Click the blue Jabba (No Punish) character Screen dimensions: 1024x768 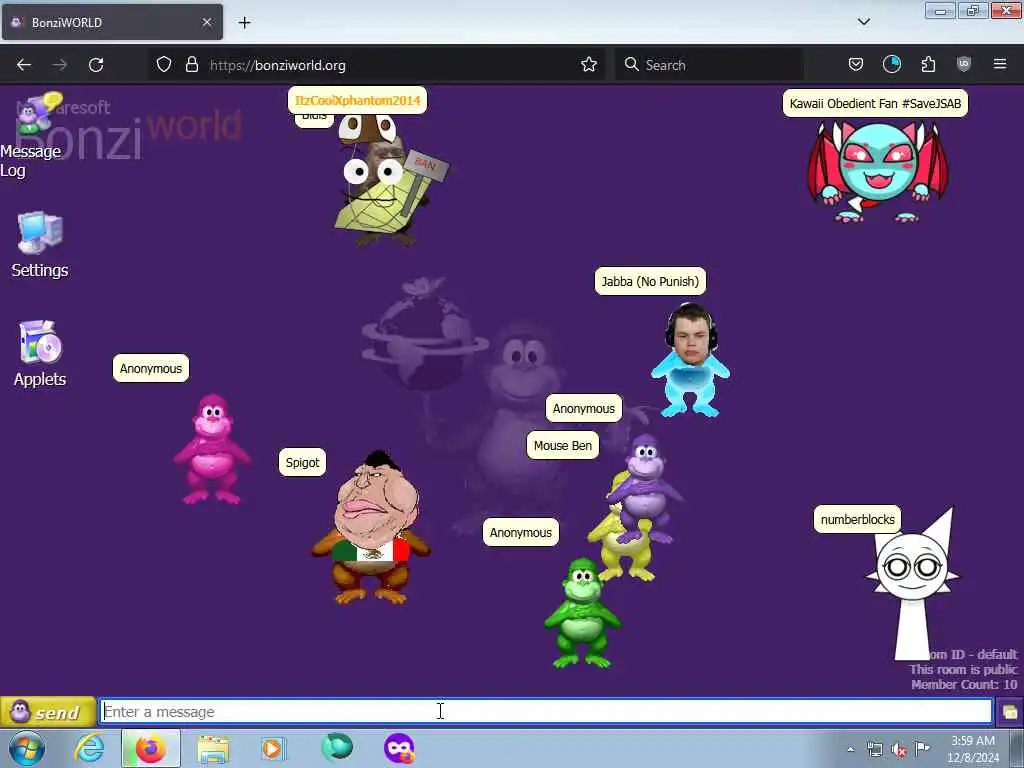[x=690, y=360]
